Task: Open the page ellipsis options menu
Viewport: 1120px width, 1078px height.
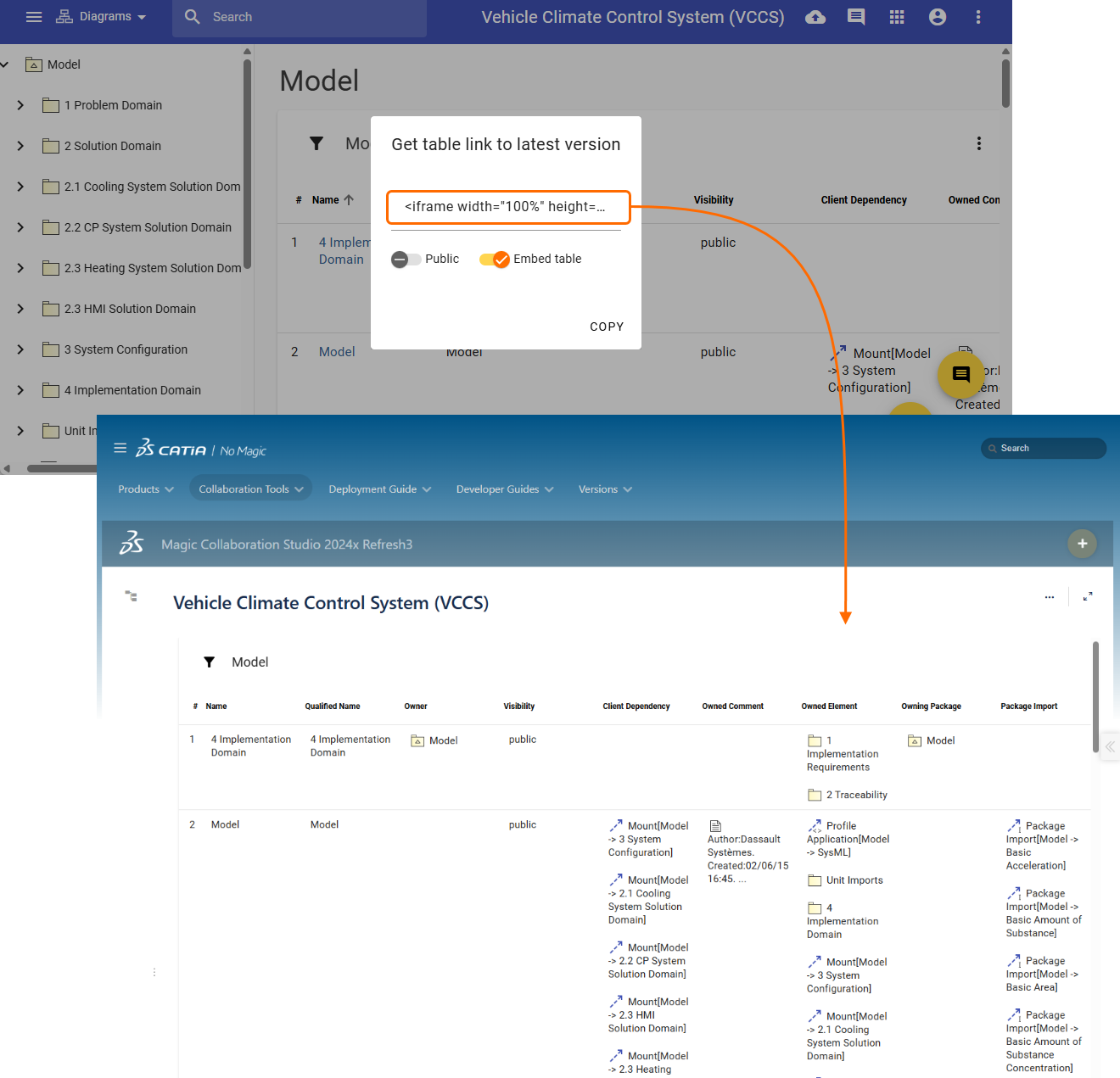Action: [1050, 597]
